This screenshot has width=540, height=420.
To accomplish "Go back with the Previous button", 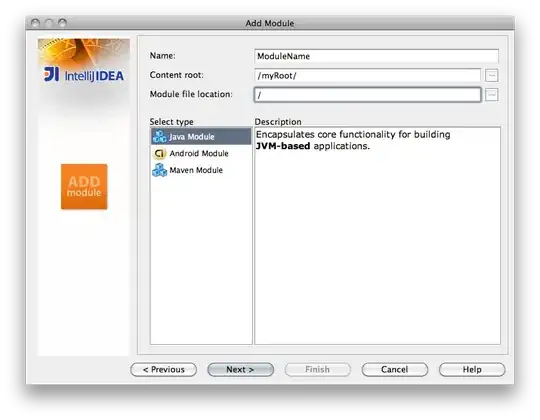I will (164, 369).
